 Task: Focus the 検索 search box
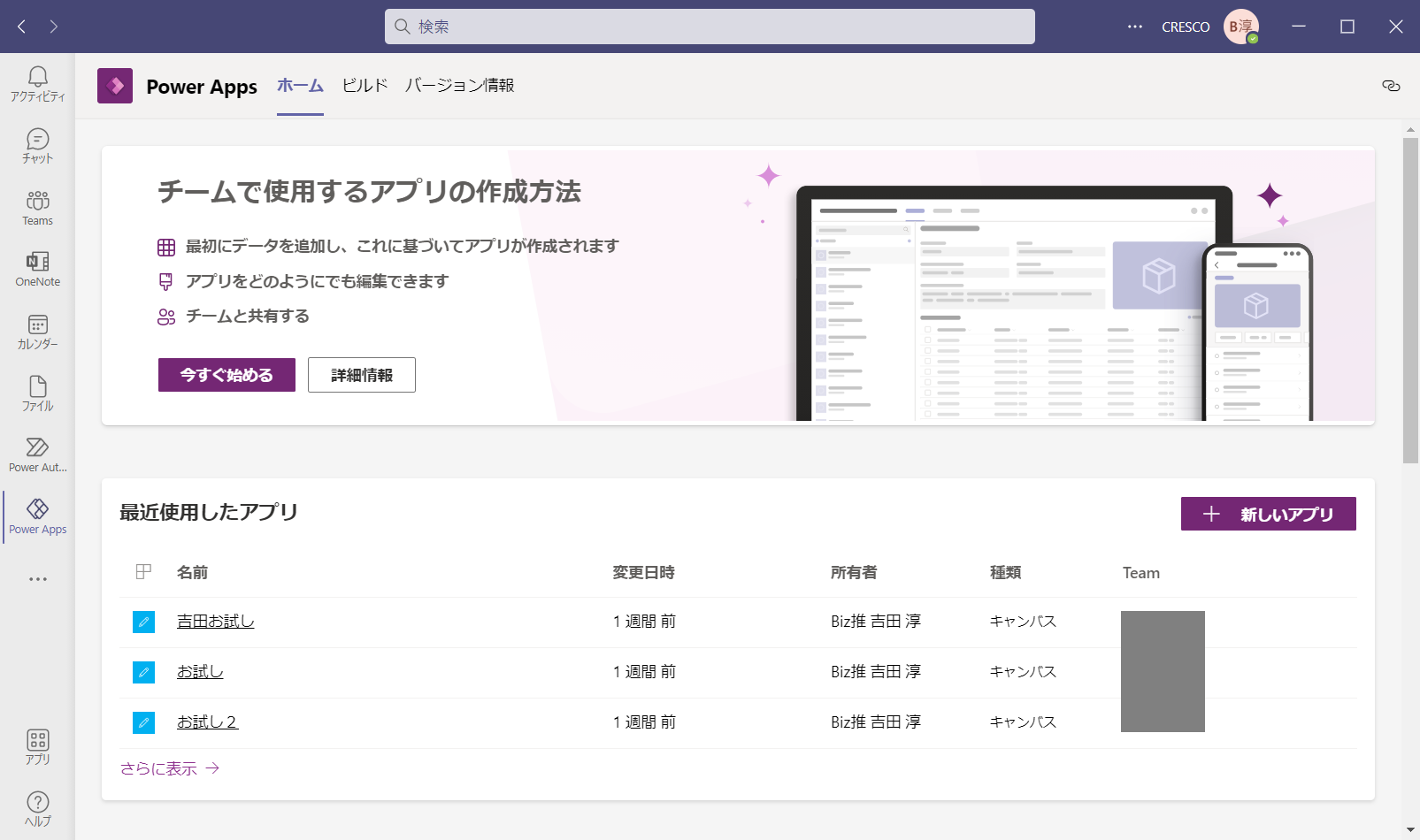pos(710,27)
